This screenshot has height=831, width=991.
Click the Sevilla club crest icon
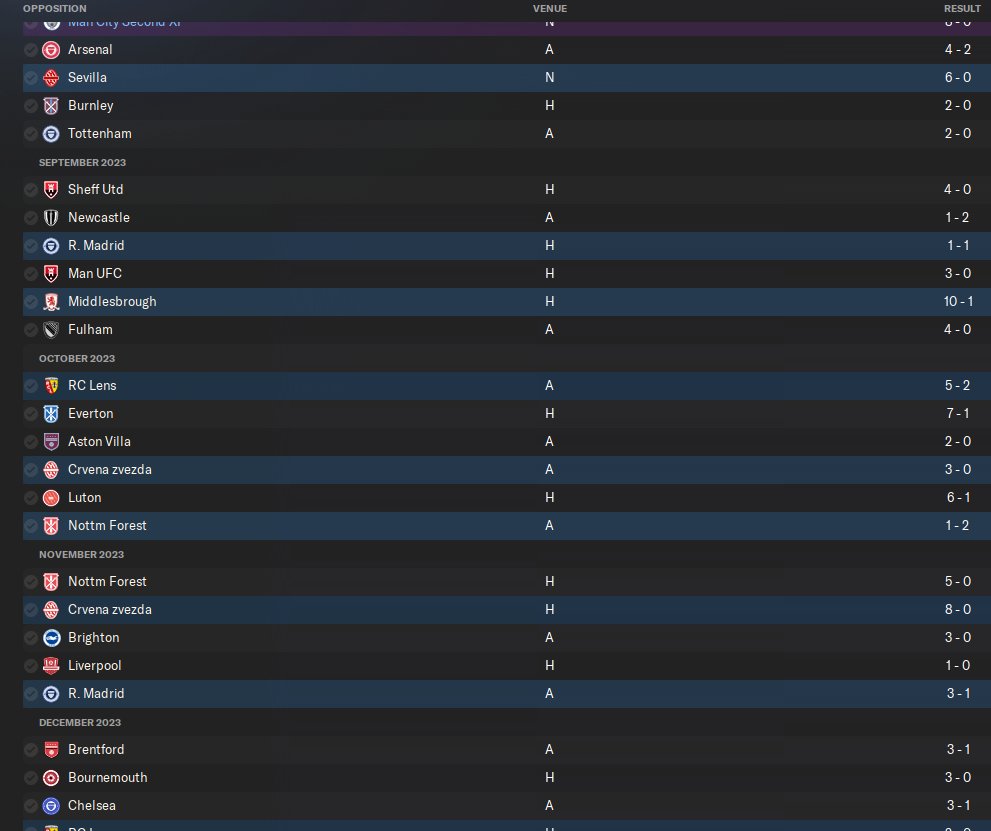[x=52, y=77]
